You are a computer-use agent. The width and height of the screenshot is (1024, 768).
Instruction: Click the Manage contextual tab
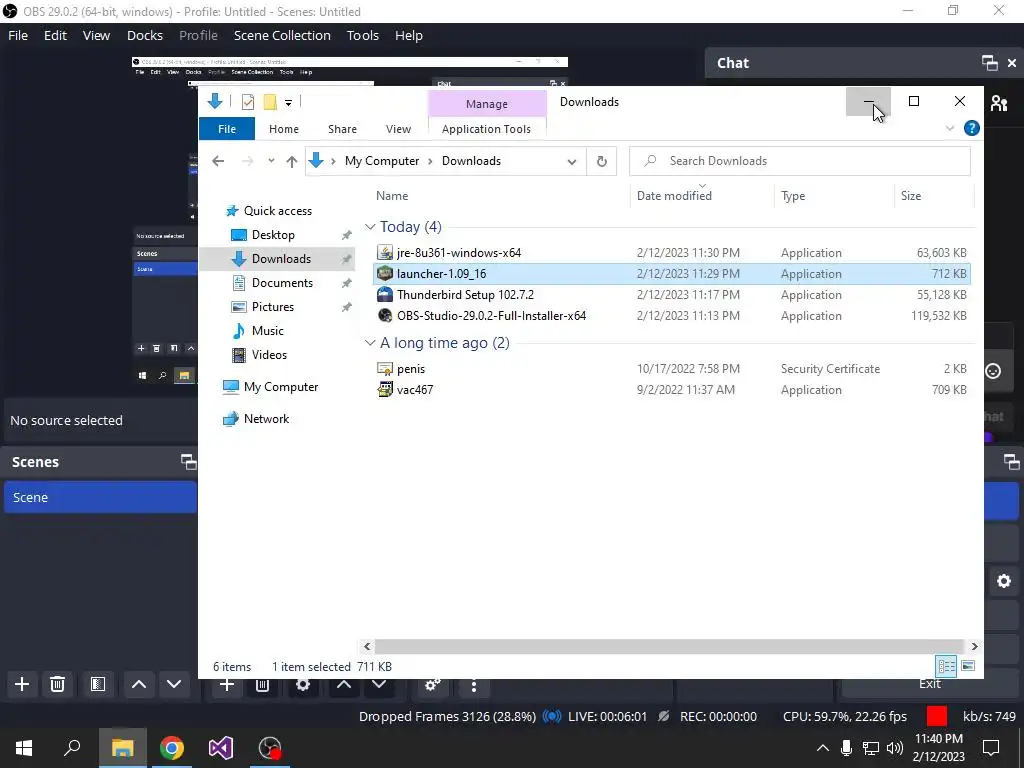coord(487,104)
